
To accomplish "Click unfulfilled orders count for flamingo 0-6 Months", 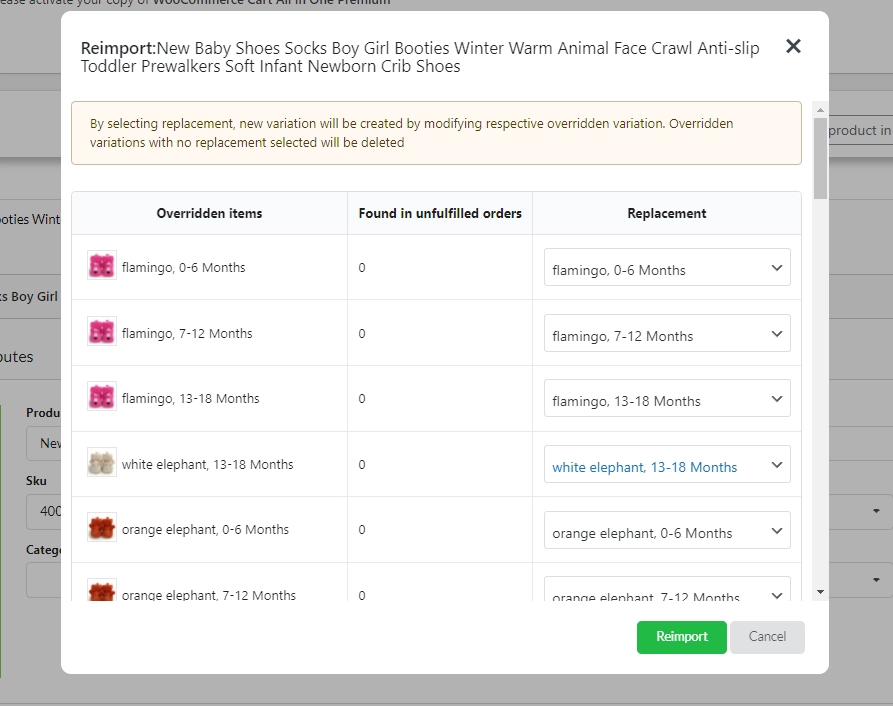I will [362, 268].
